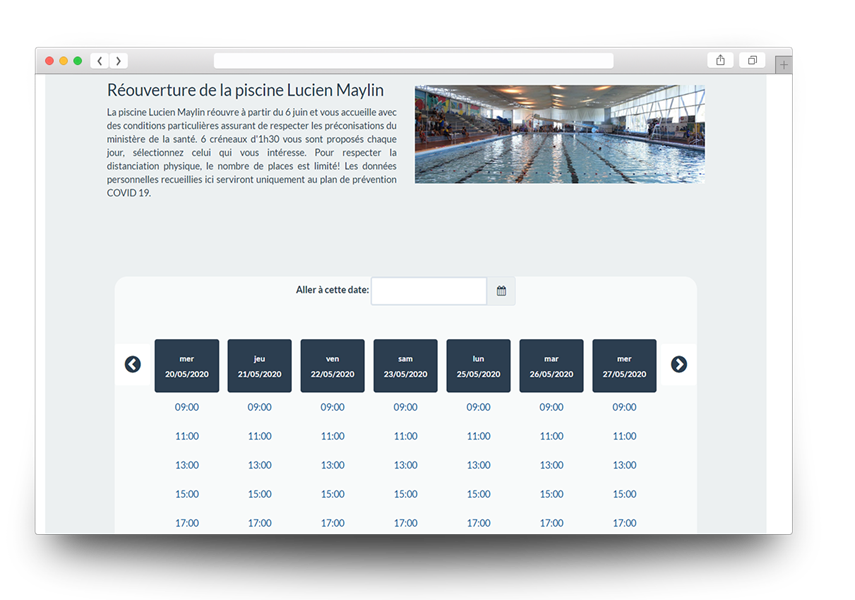Book the 15:00 slot on 20/05/2020

pyautogui.click(x=186, y=494)
